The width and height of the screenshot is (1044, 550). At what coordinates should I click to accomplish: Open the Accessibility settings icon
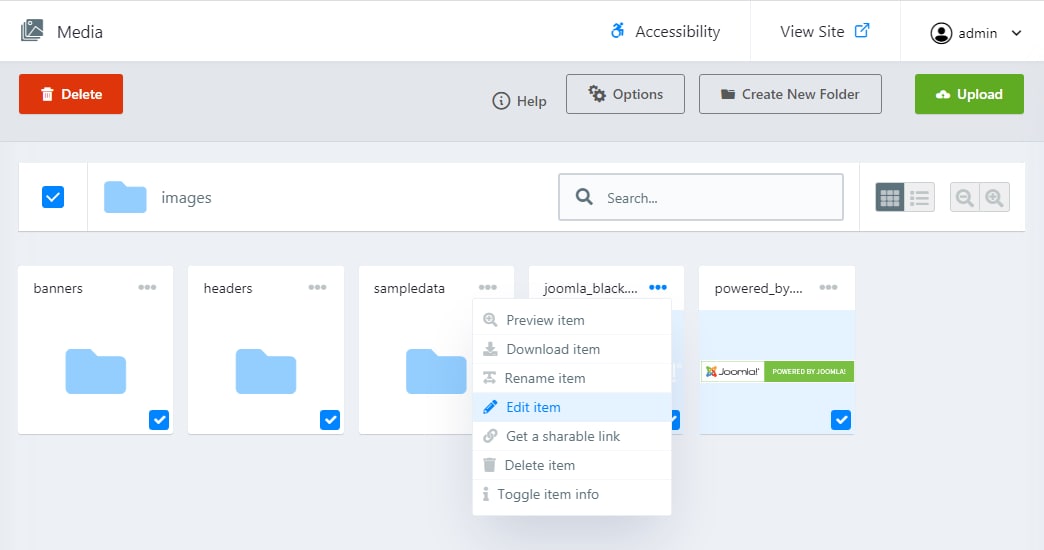[618, 31]
